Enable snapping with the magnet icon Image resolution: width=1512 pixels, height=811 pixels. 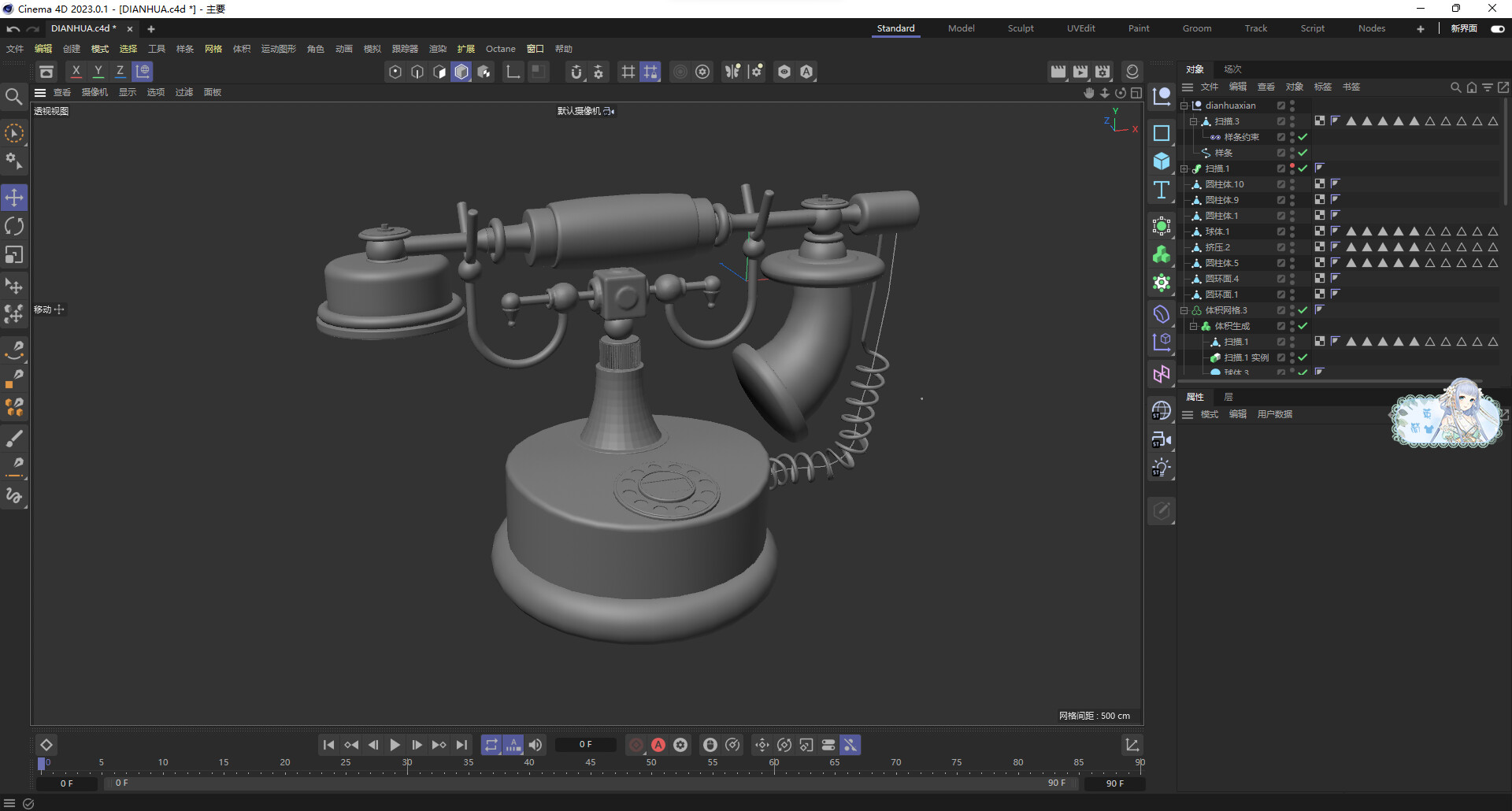[576, 72]
